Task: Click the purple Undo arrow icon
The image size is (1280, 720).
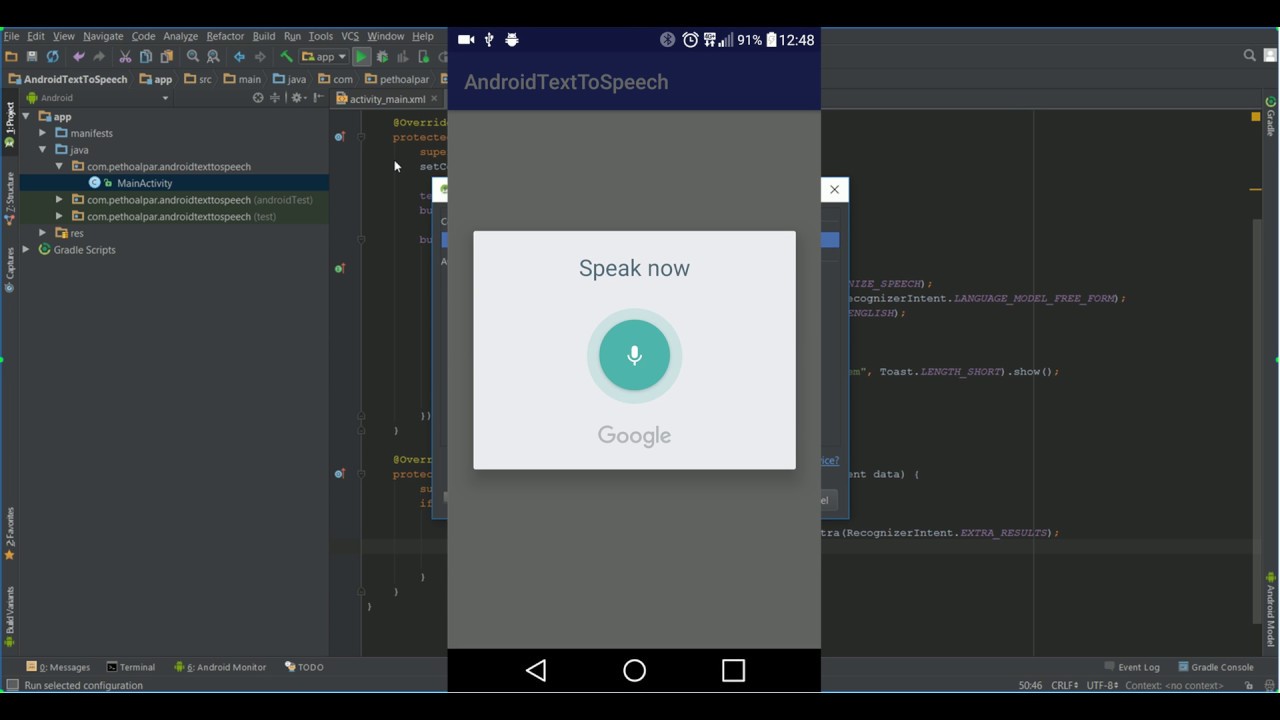Action: [x=79, y=57]
